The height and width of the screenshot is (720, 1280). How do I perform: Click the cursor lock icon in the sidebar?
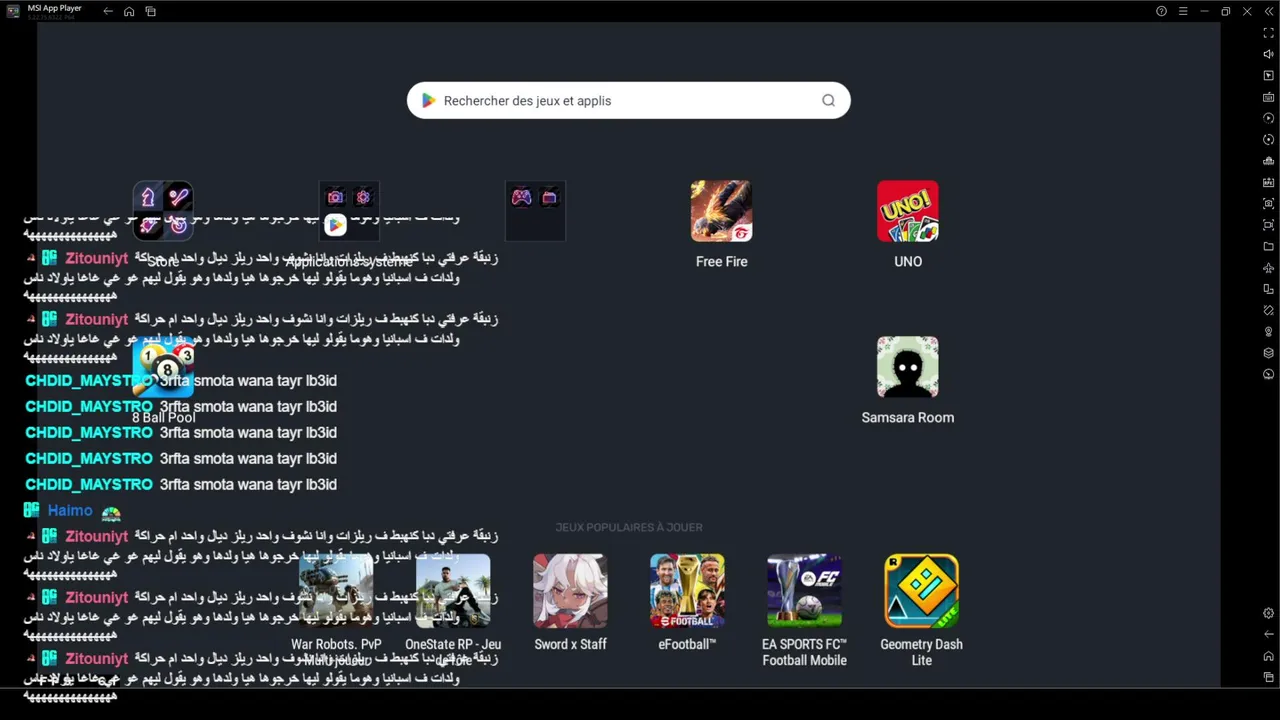coord(1268,76)
